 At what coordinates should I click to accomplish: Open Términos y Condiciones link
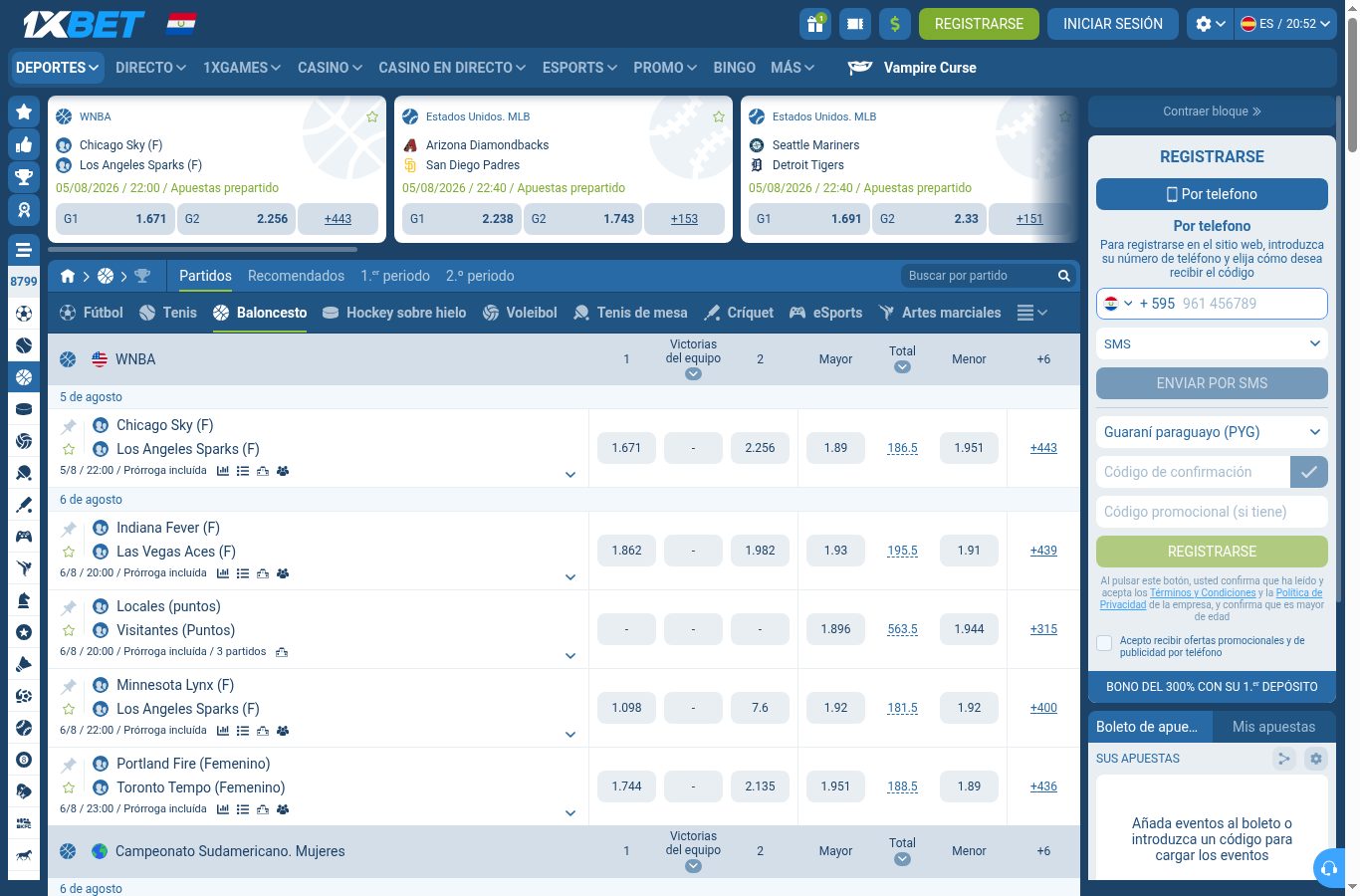pos(1203,593)
